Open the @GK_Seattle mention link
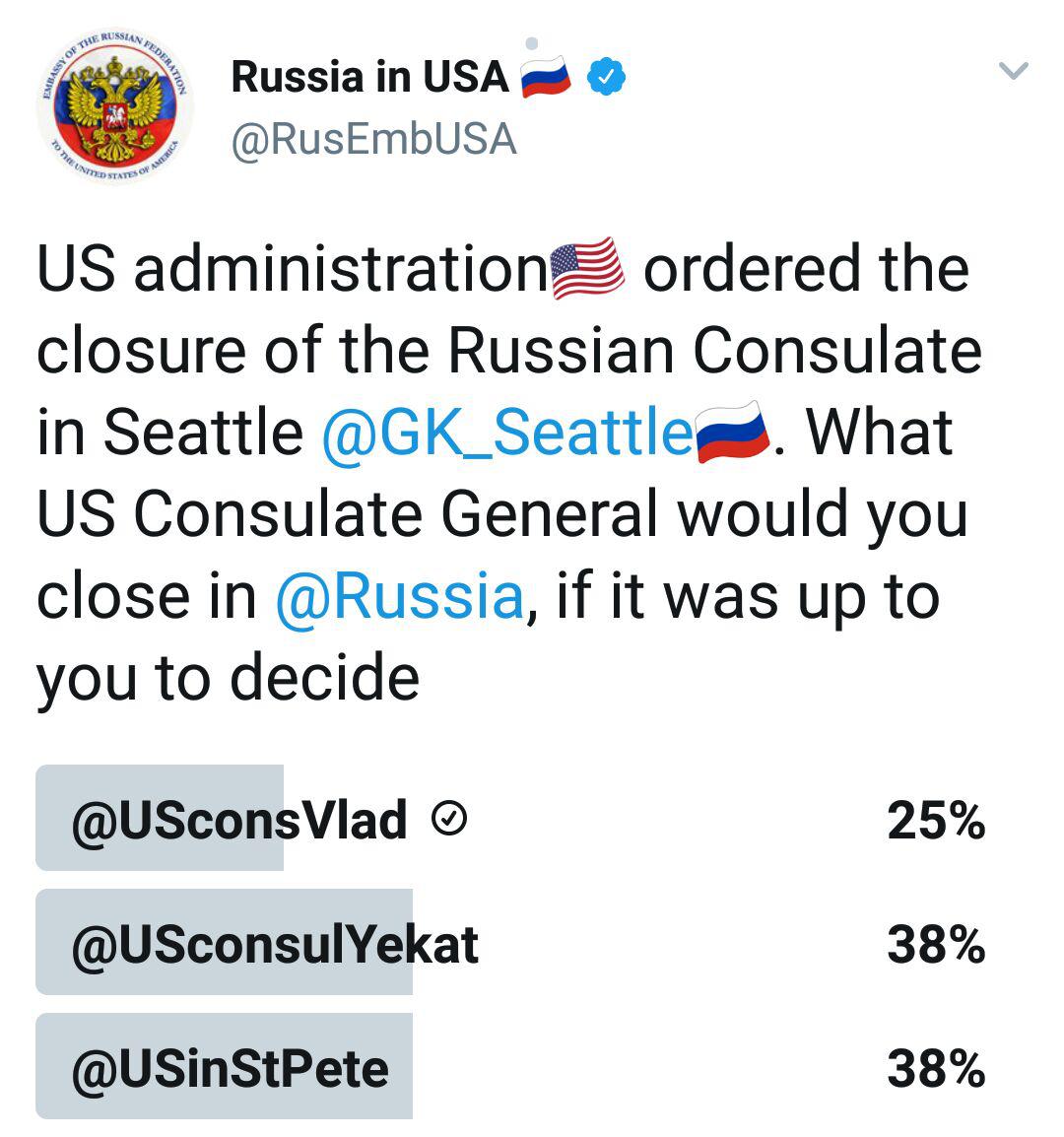Image resolution: width=1064 pixels, height=1137 pixels. pyautogui.click(x=507, y=433)
